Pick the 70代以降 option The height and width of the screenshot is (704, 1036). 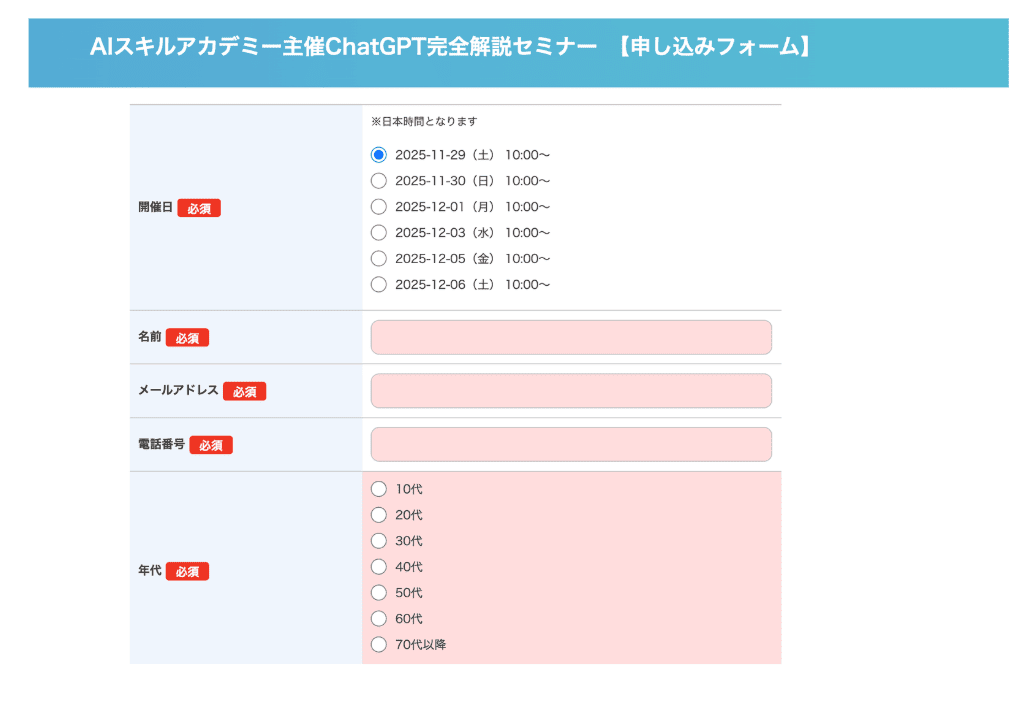click(x=379, y=645)
